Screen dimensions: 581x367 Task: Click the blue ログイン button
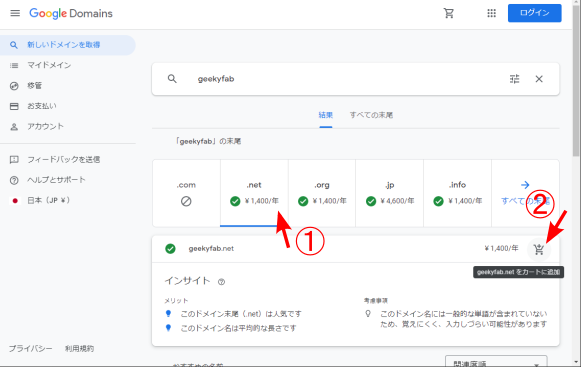click(534, 13)
